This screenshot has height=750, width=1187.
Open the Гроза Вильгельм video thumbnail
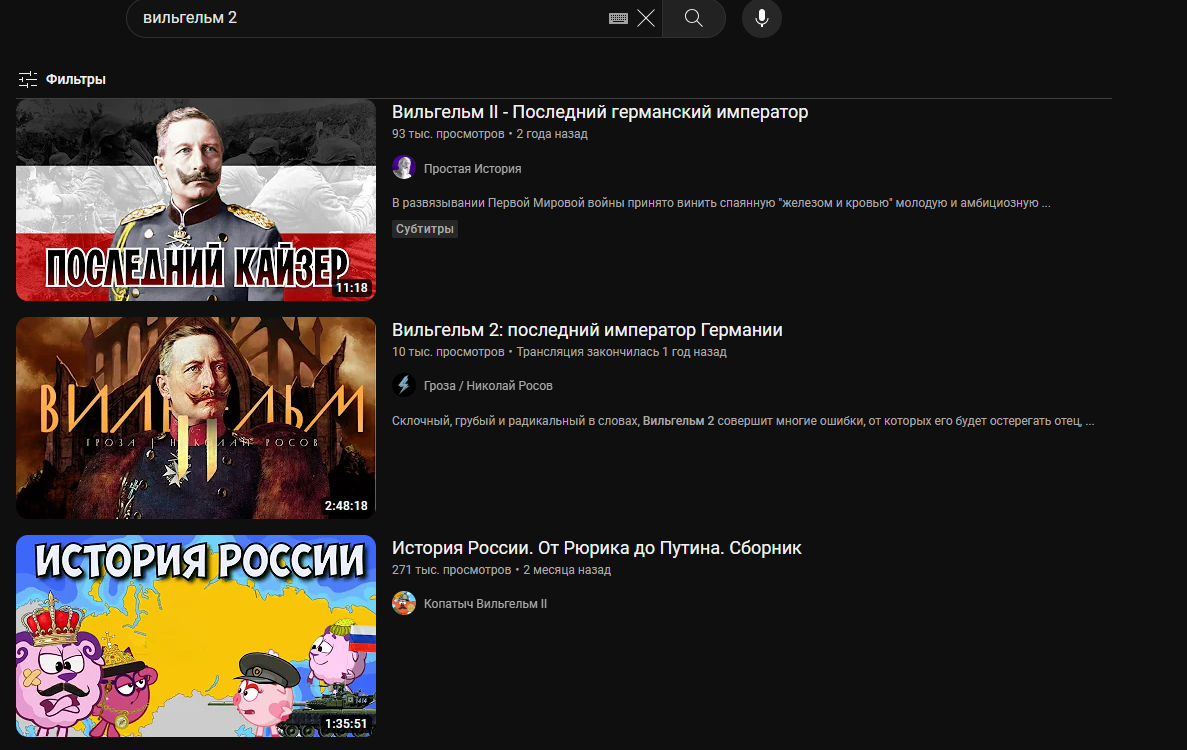click(x=196, y=418)
